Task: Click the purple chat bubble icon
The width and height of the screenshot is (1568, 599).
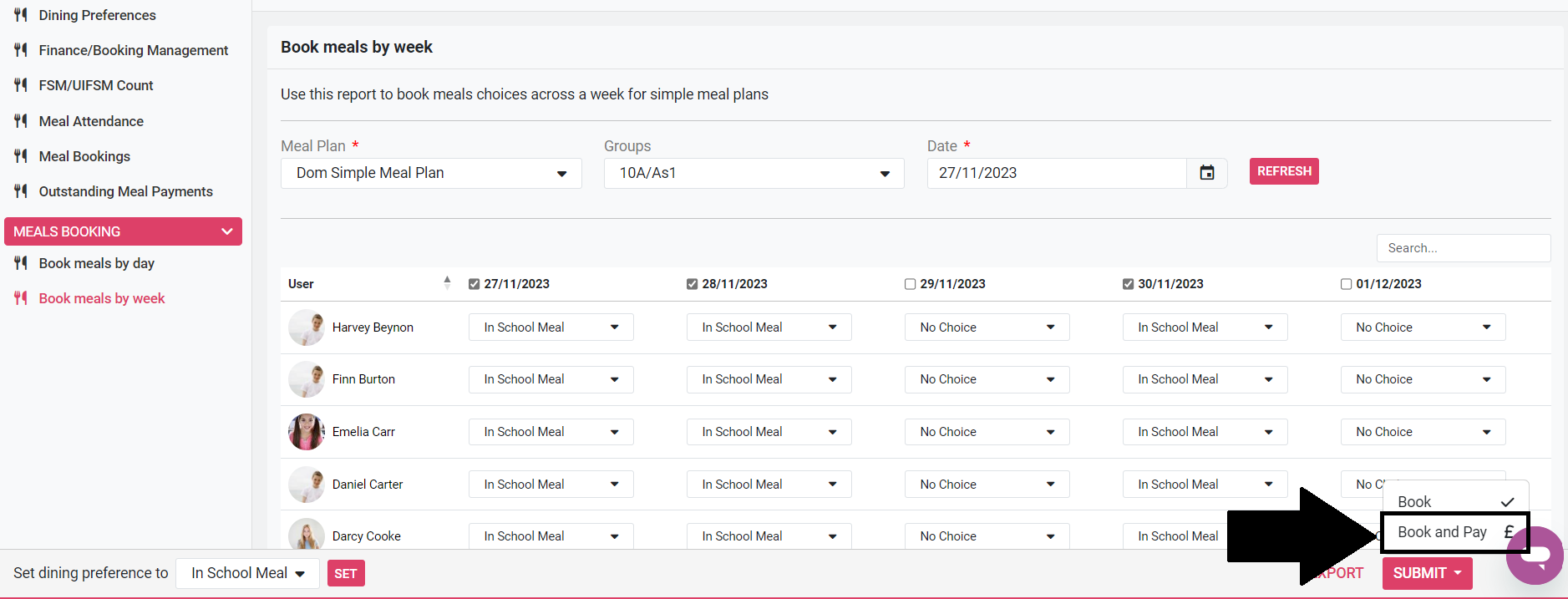Action: 1538,554
